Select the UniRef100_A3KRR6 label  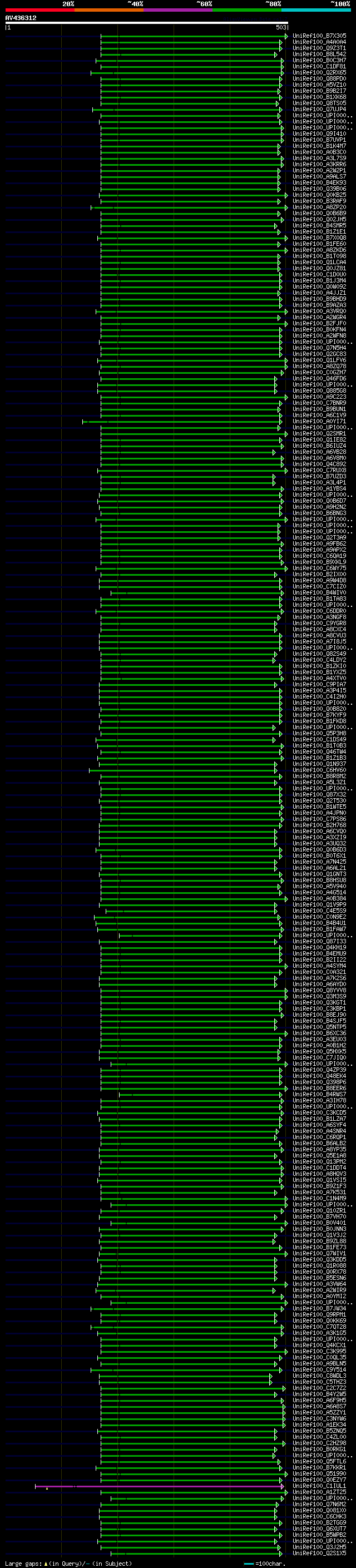pos(319,164)
